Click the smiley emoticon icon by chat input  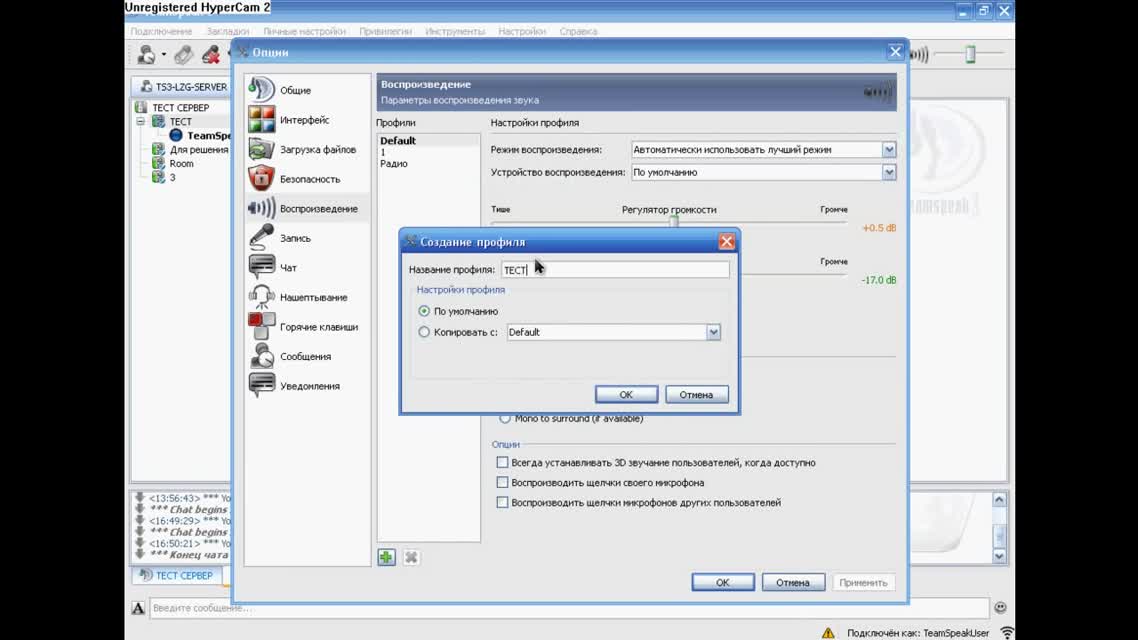coord(1000,607)
